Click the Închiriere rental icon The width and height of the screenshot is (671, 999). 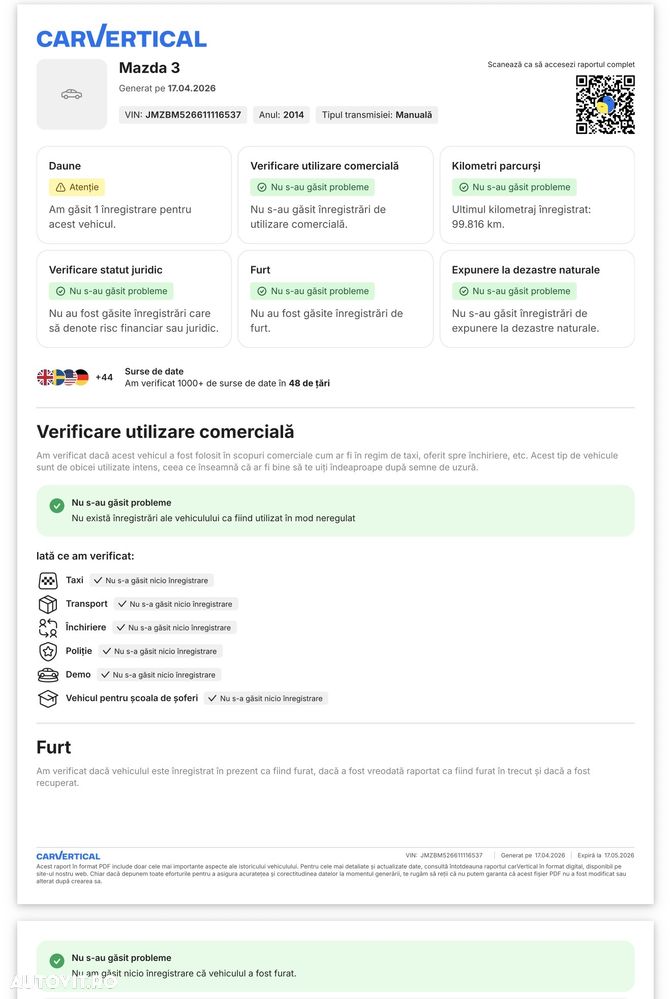click(48, 628)
